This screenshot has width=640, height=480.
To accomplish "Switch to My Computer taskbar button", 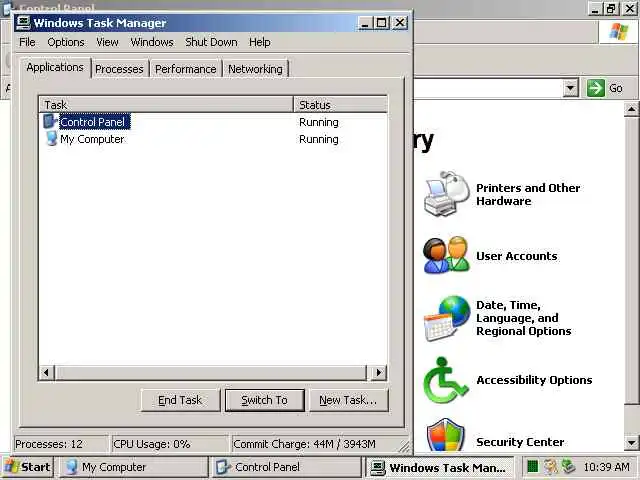I will click(x=134, y=467).
